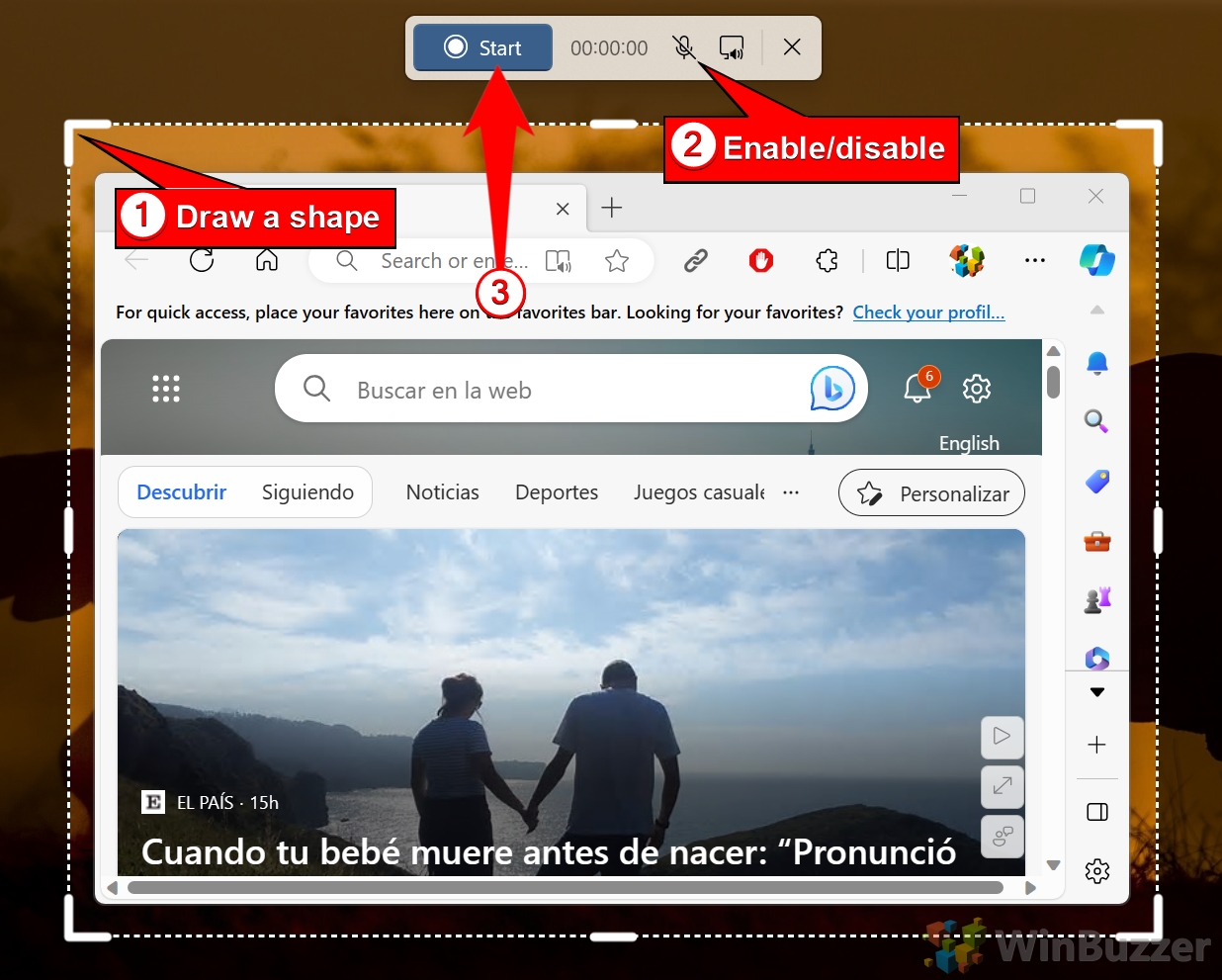Open the Deportes tab
This screenshot has height=980, width=1222.
tap(557, 491)
